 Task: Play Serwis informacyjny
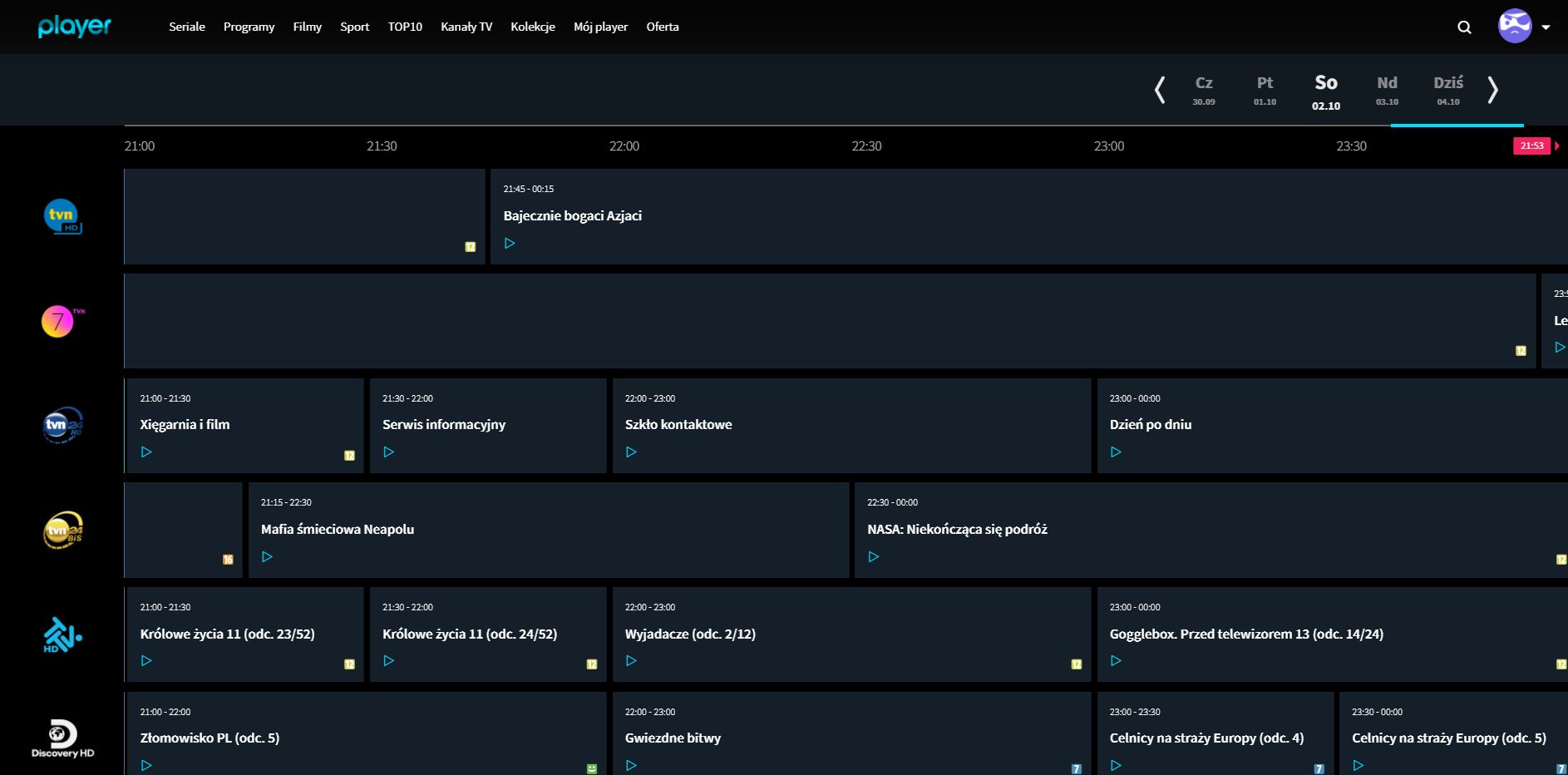click(388, 452)
